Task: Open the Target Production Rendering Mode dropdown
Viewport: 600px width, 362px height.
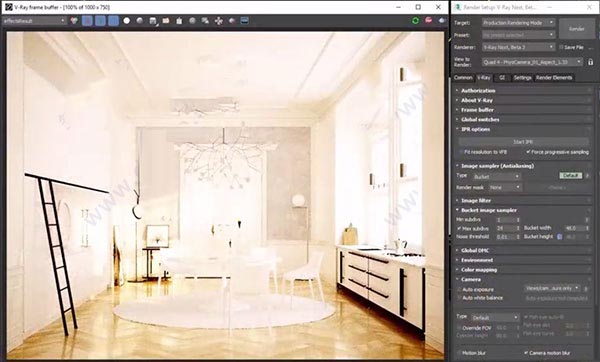Action: [x=518, y=23]
